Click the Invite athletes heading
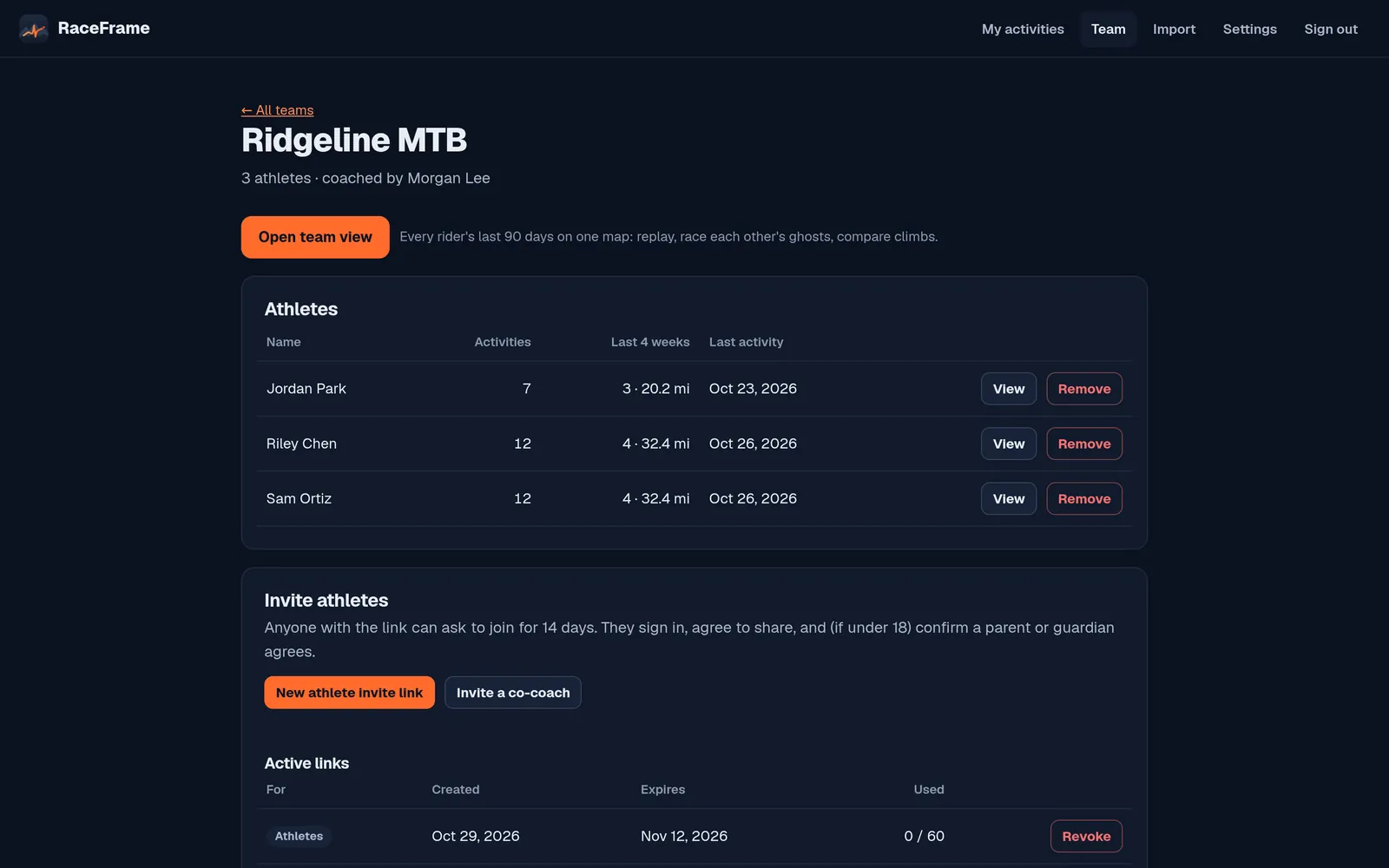This screenshot has width=1389, height=868. 326,601
